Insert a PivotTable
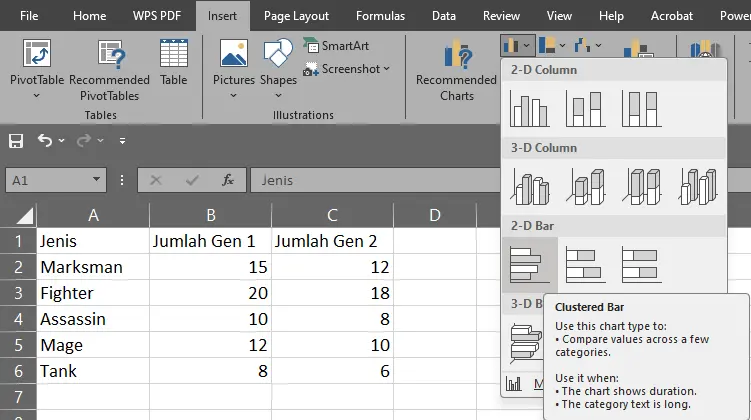The width and height of the screenshot is (751, 420). pyautogui.click(x=37, y=68)
